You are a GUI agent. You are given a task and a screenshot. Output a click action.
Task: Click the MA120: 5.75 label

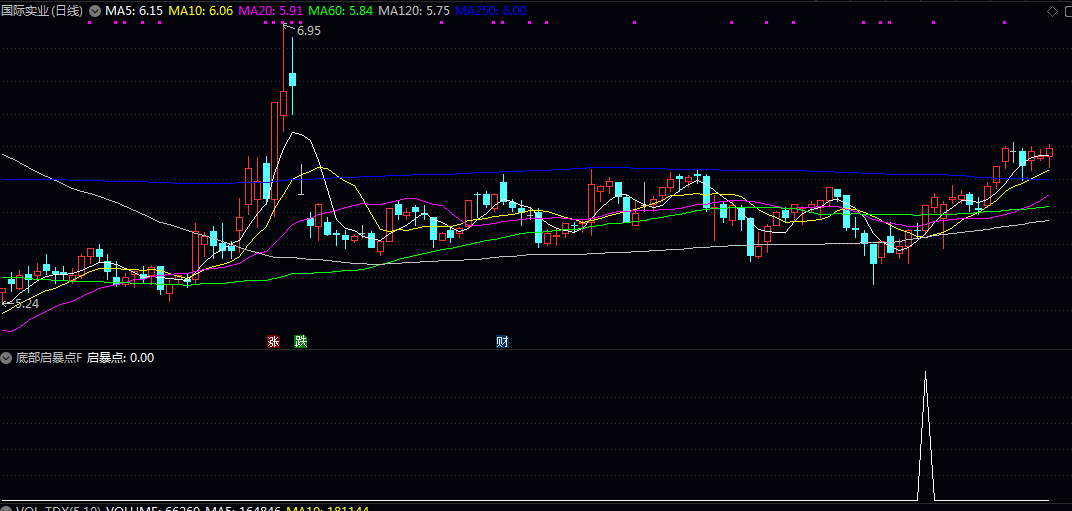pyautogui.click(x=414, y=11)
